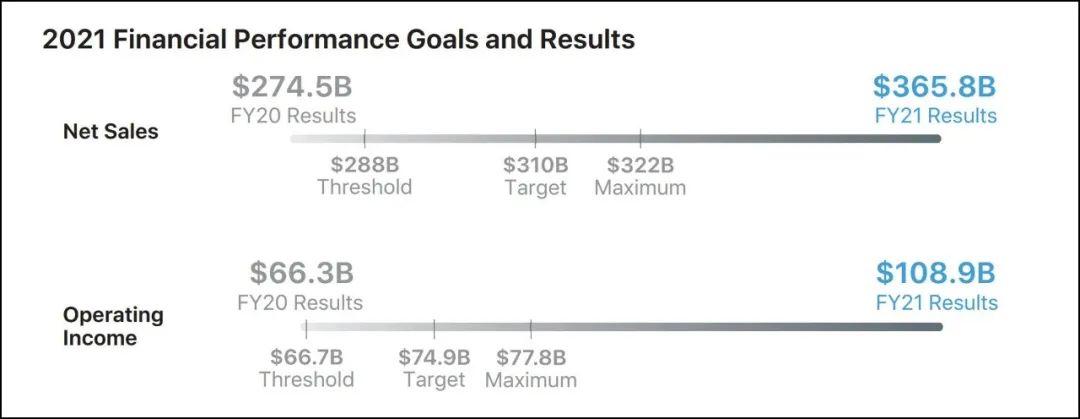Click the $322B Maximum tick mark
Viewport: 1080px width, 419px height.
640,139
